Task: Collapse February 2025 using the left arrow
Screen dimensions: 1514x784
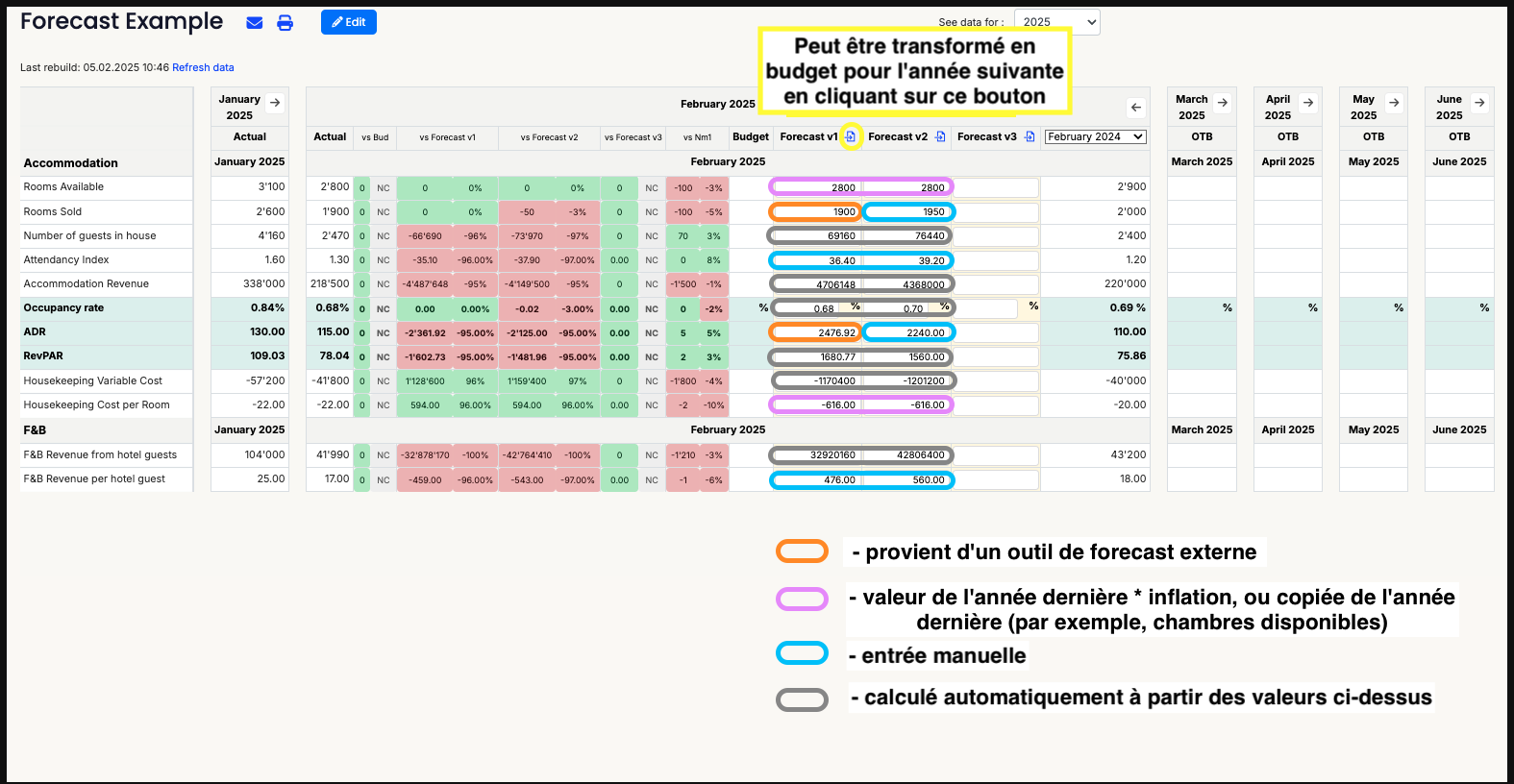Action: point(1136,108)
